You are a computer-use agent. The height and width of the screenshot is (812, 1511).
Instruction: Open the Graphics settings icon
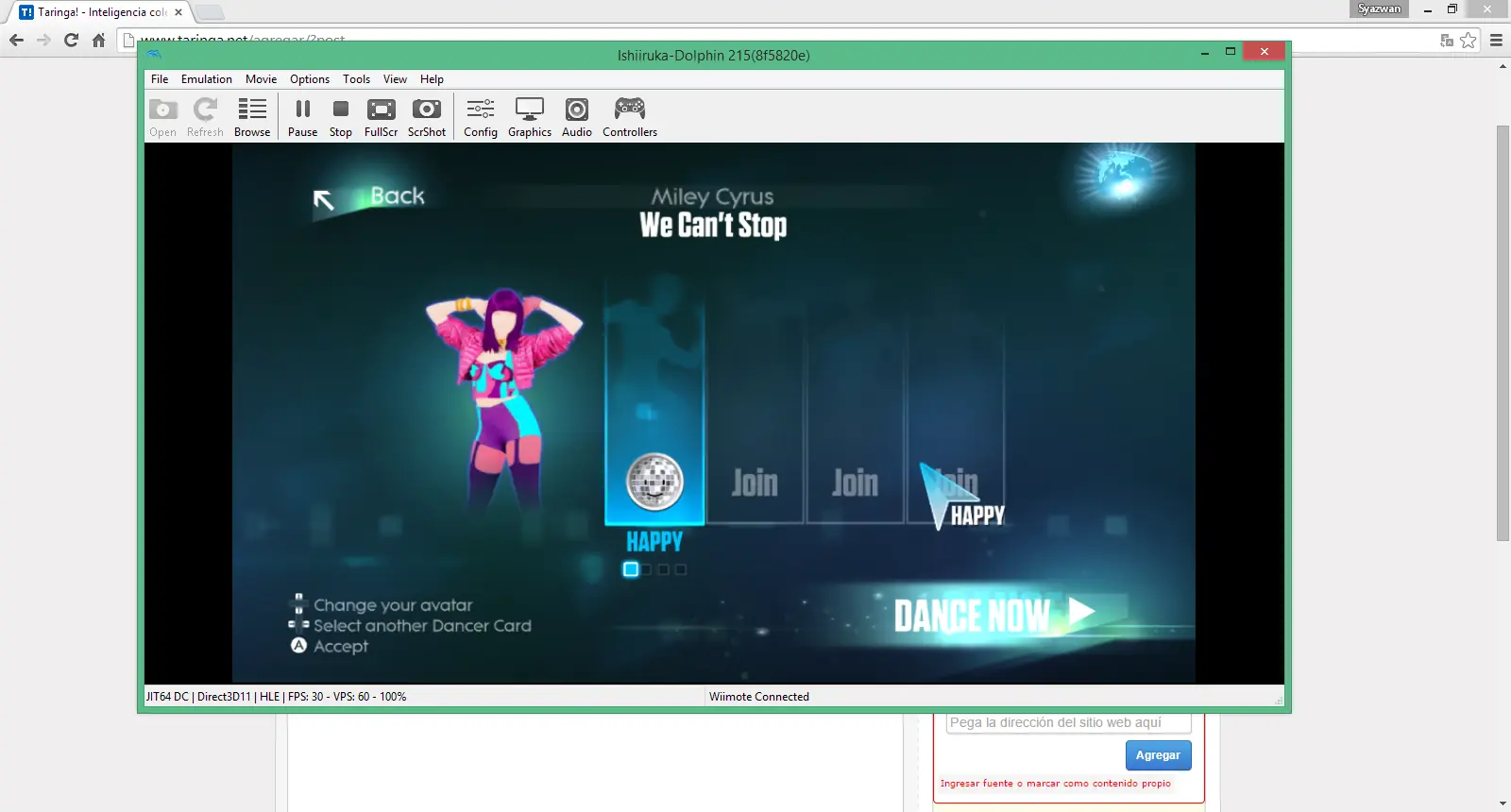[530, 118]
